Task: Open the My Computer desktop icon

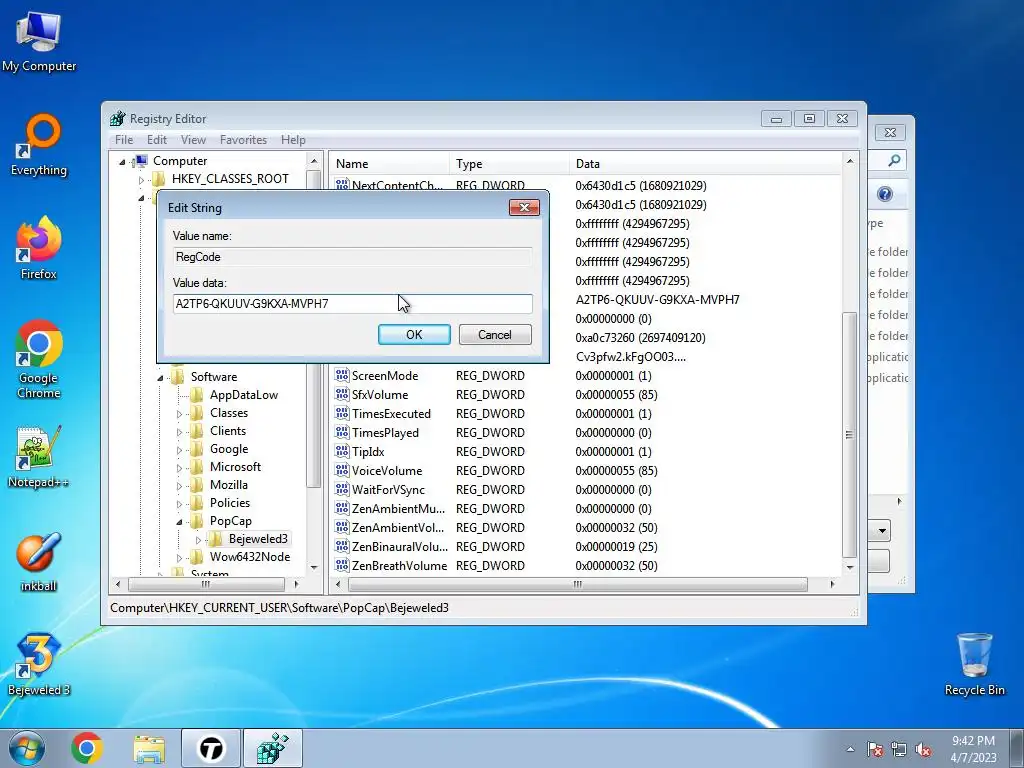Action: (x=39, y=42)
